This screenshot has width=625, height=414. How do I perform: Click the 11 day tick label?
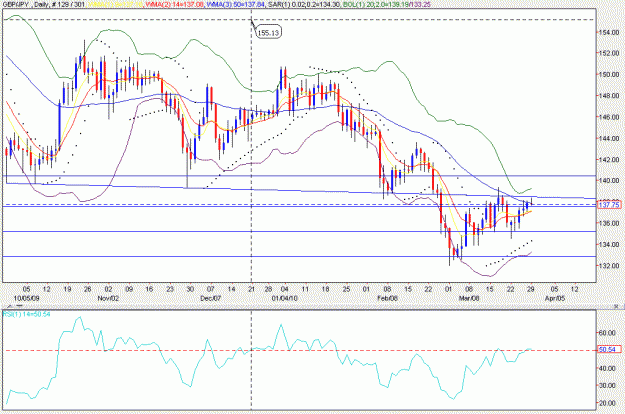pos(305,289)
